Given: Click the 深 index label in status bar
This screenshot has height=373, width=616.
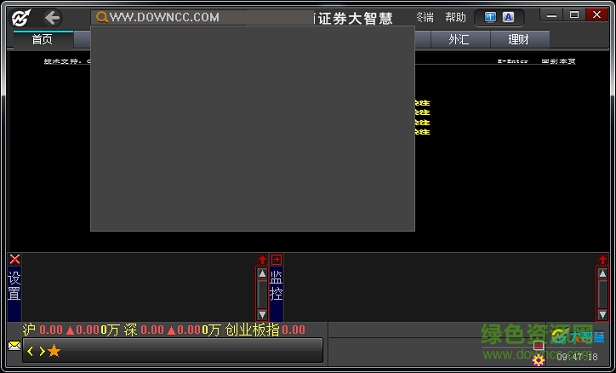Looking at the screenshot, I should pyautogui.click(x=130, y=330).
